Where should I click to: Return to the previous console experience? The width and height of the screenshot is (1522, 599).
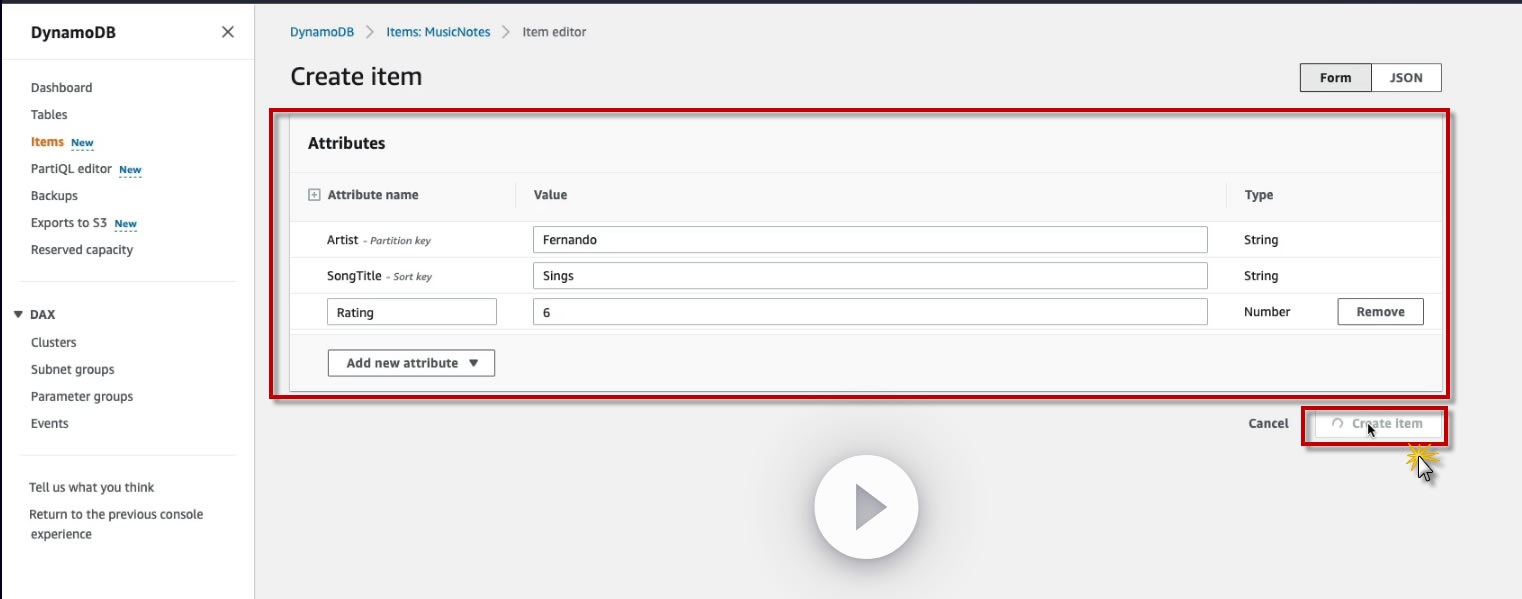coord(116,524)
